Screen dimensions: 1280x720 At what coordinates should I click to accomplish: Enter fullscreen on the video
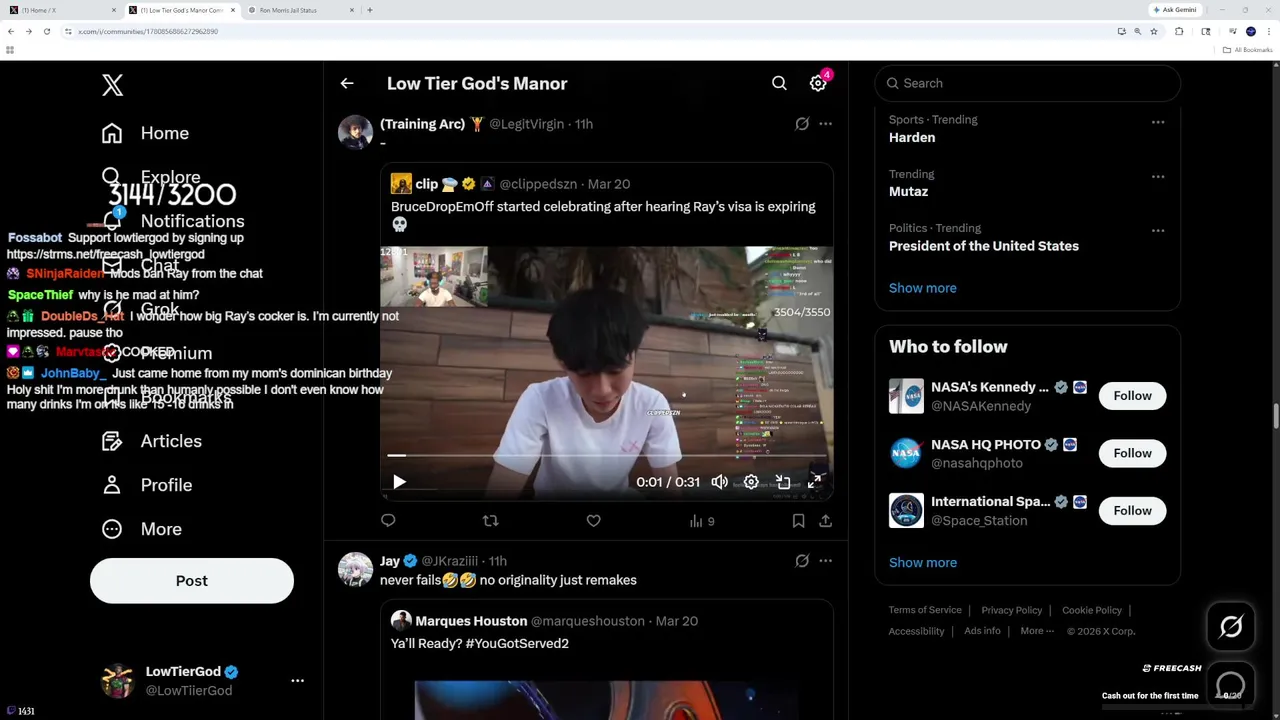point(815,482)
